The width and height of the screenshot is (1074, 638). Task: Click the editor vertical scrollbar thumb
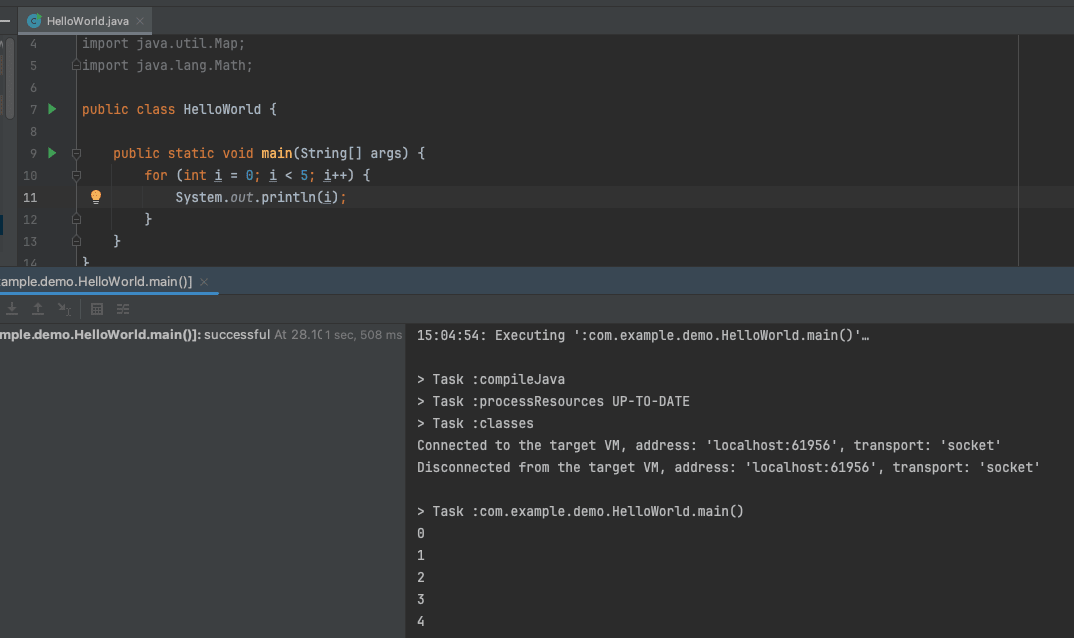(10, 78)
